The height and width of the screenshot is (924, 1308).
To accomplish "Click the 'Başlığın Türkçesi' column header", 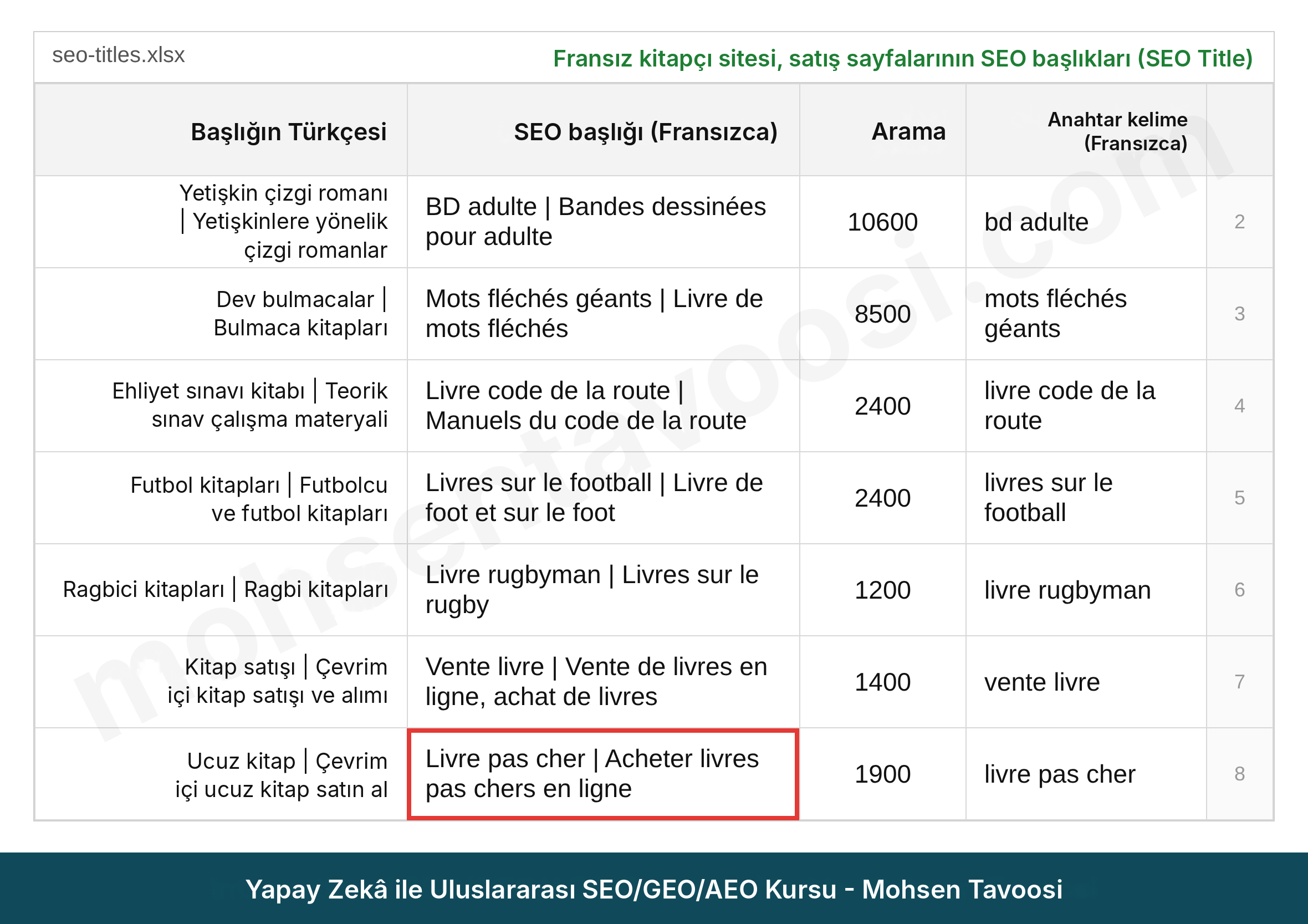I will [x=221, y=130].
